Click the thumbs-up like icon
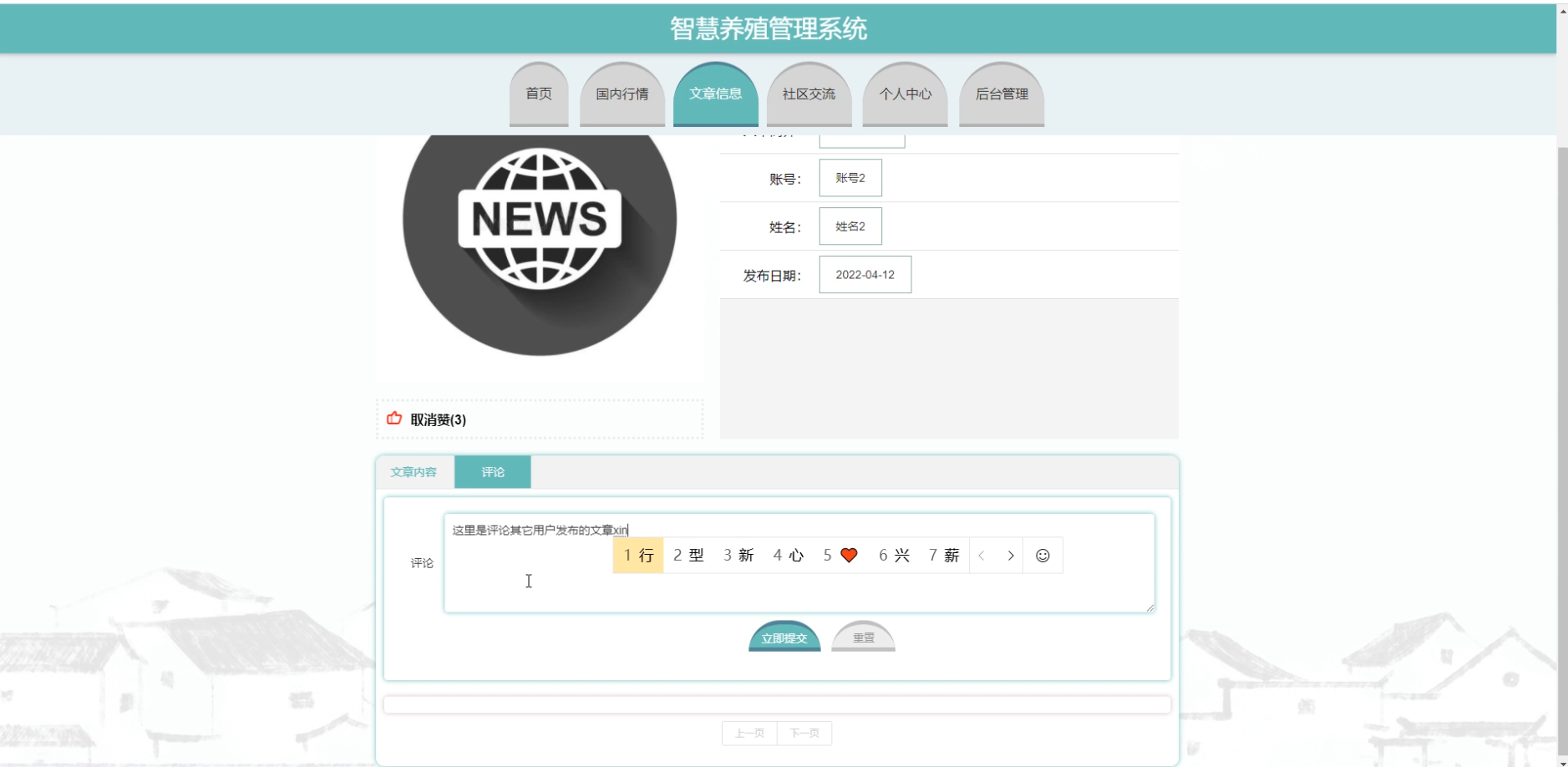This screenshot has height=767, width=1568. pos(394,418)
